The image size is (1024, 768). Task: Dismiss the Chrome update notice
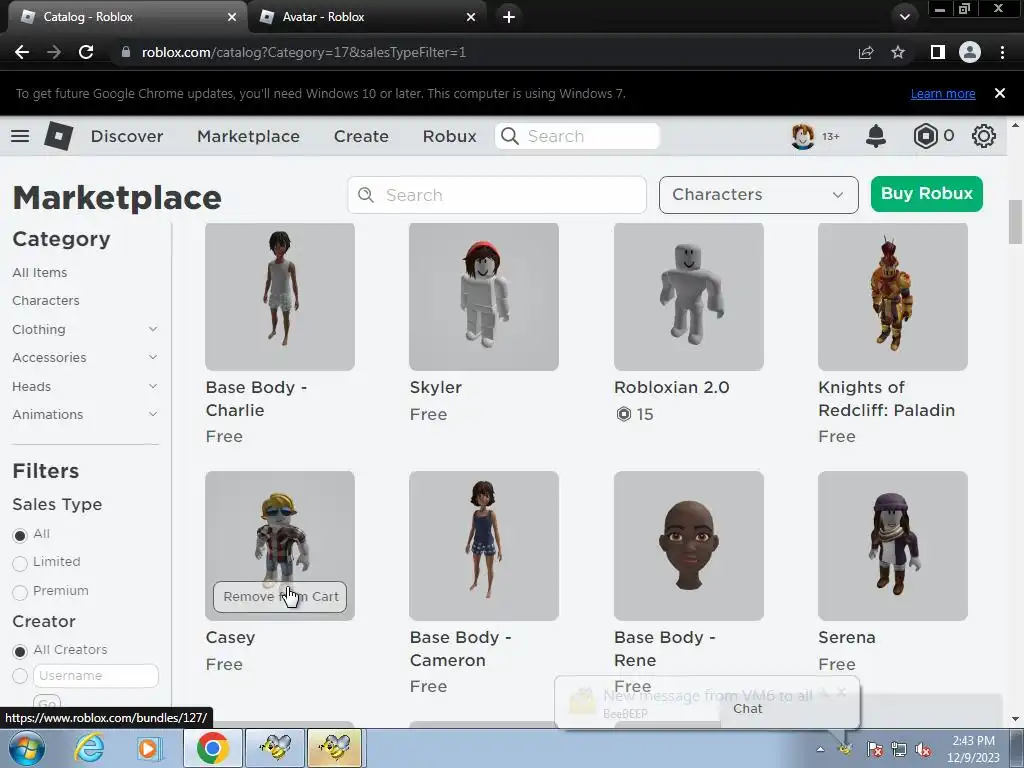click(x=999, y=93)
